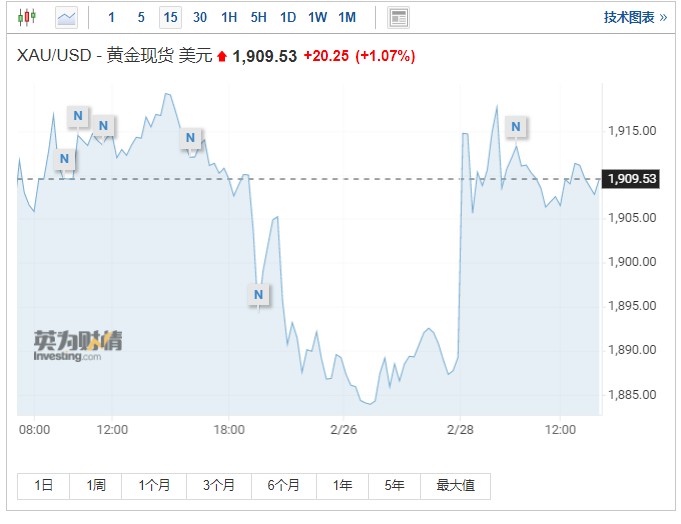Click the red up arrow price indicator
The image size is (681, 524).
tap(222, 56)
